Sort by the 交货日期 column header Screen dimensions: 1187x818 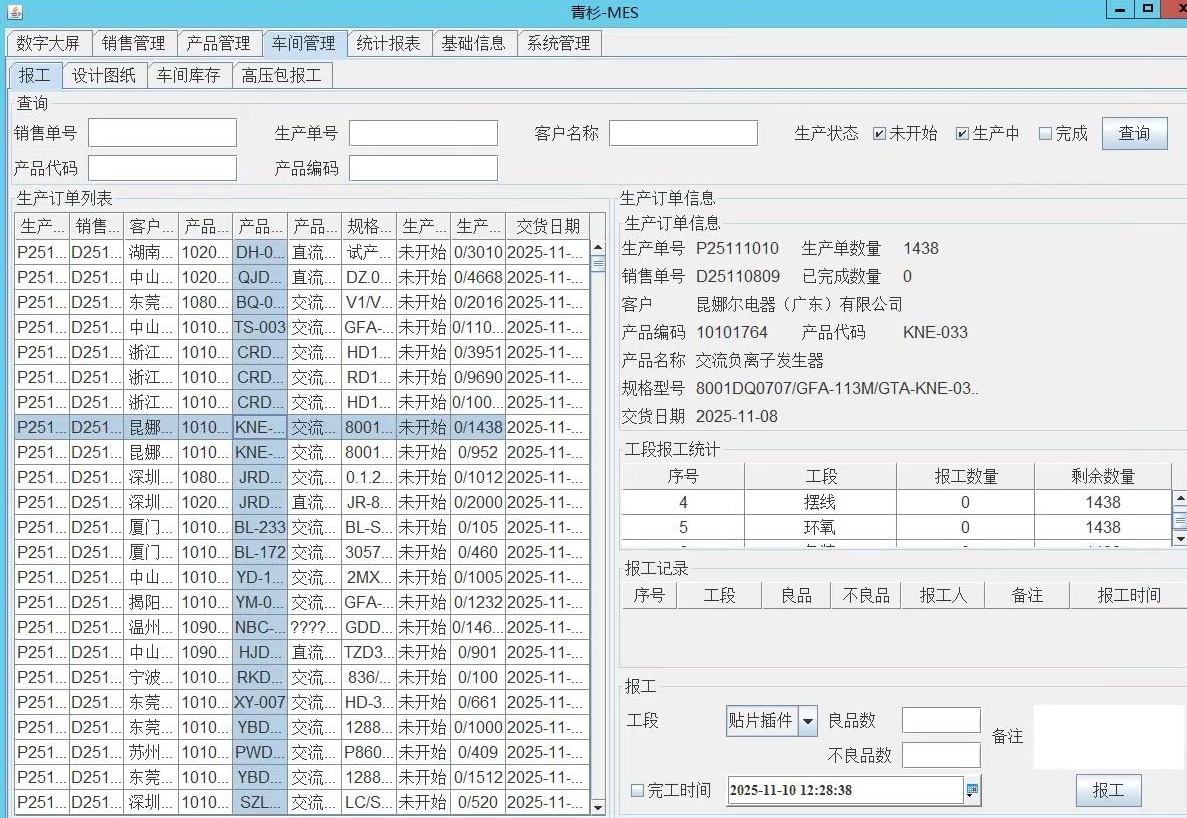(x=547, y=226)
